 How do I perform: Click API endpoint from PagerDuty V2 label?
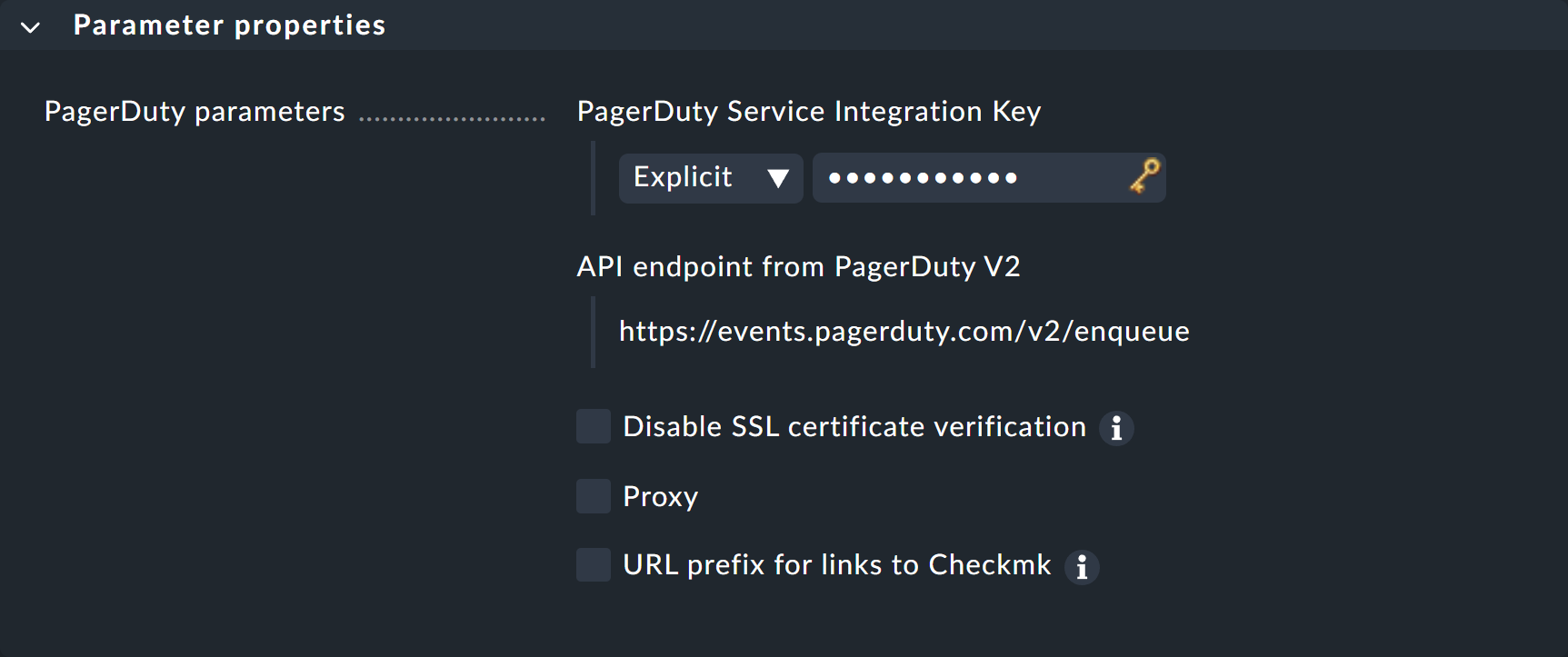[799, 266]
